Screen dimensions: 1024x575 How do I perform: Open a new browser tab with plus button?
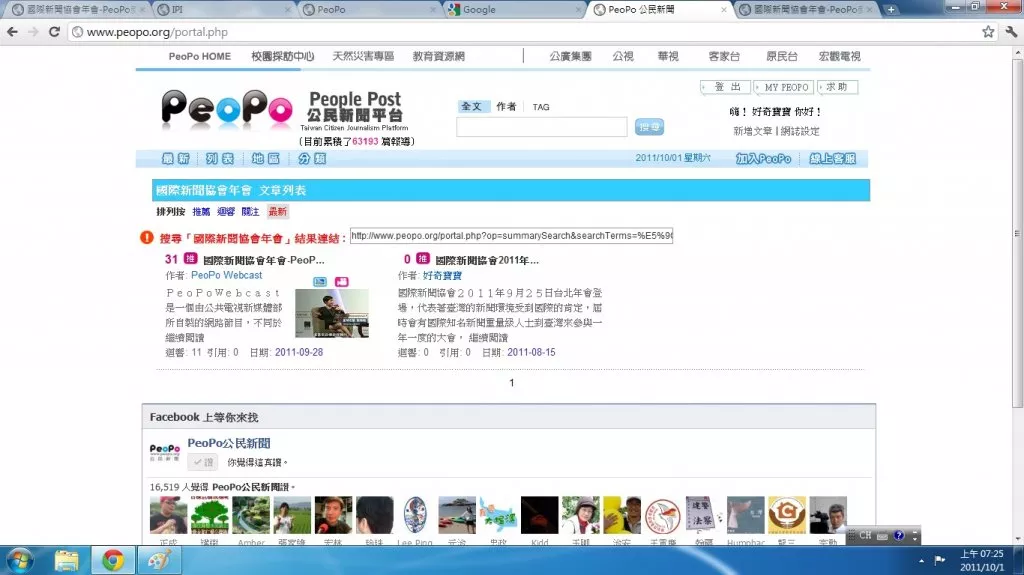pyautogui.click(x=891, y=10)
